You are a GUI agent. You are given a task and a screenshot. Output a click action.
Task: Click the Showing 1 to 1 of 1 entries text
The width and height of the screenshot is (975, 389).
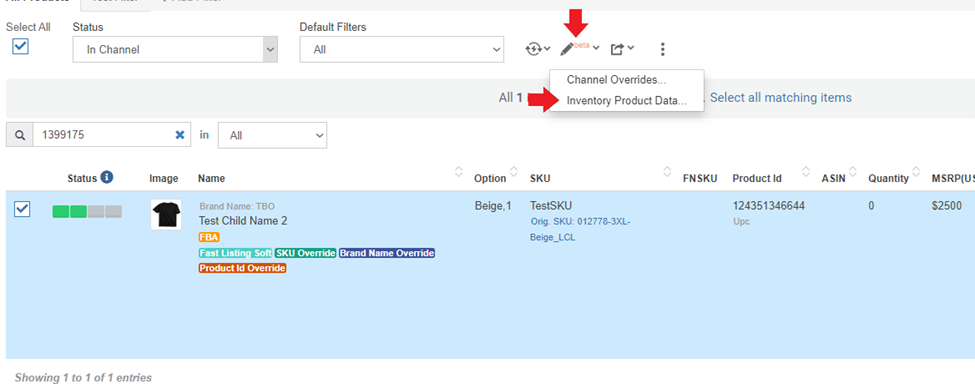[x=83, y=377]
